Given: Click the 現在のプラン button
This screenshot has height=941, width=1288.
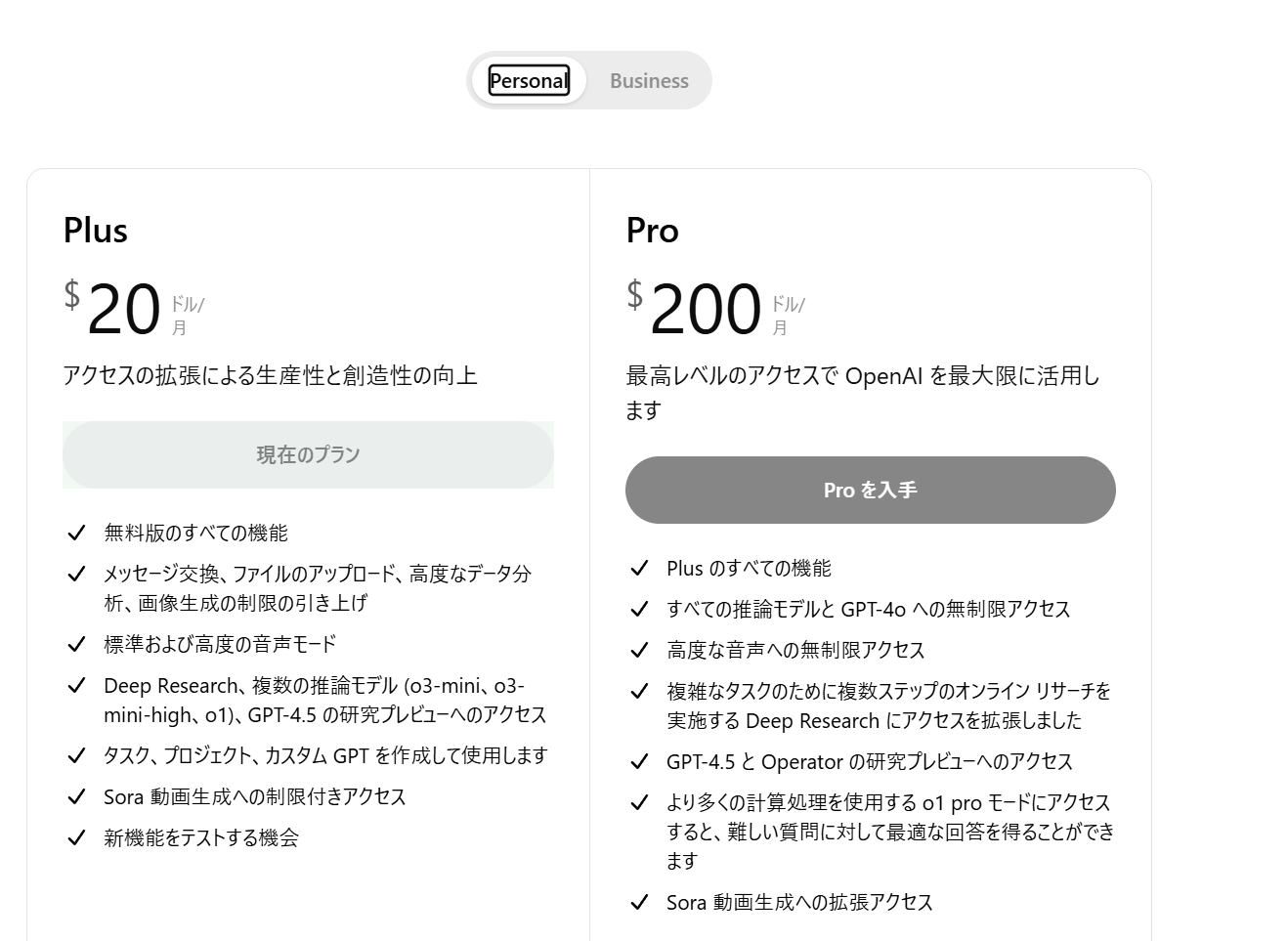Looking at the screenshot, I should coord(308,454).
